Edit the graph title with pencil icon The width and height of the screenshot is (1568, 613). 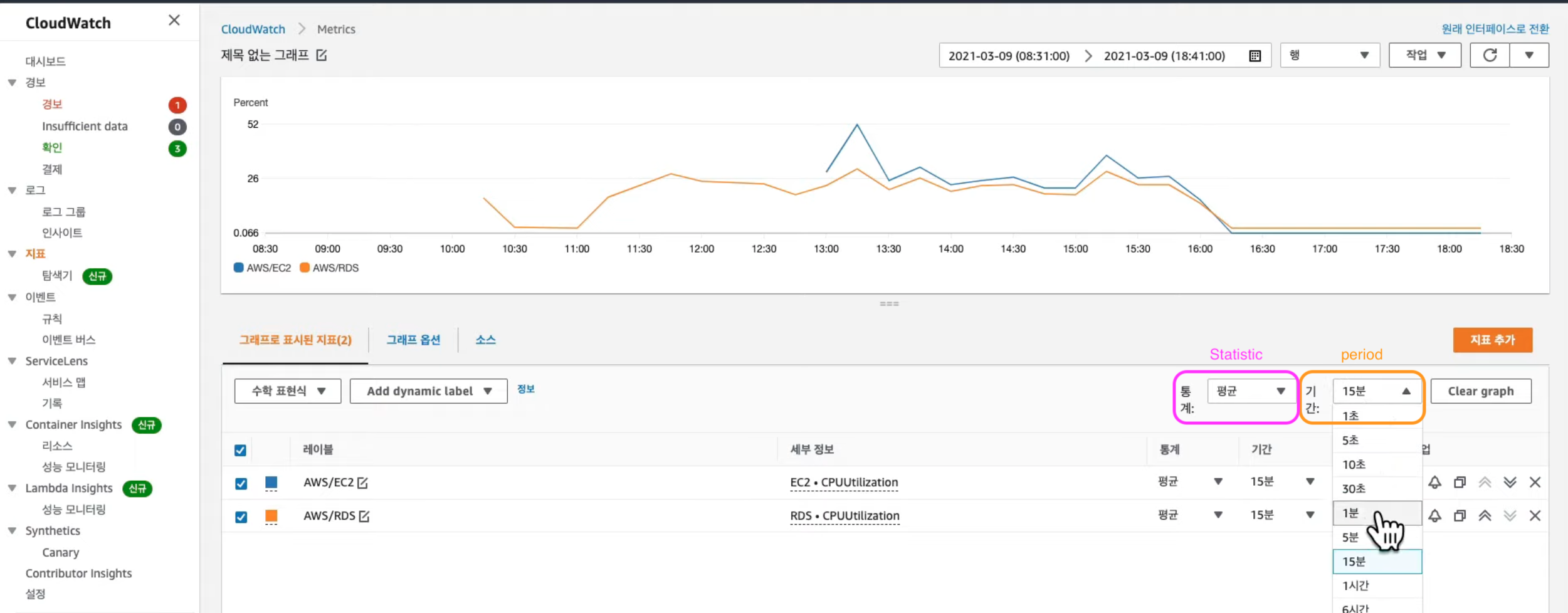click(x=322, y=55)
